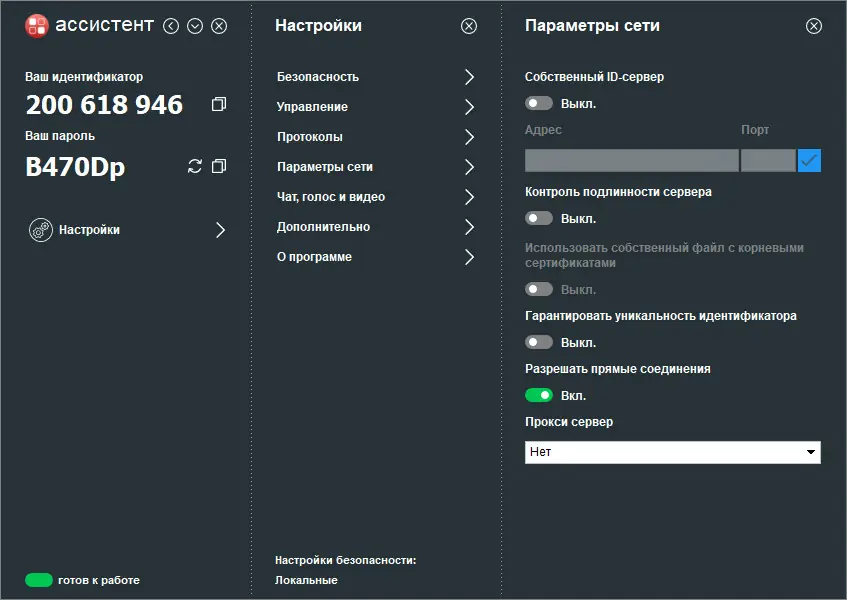Image resolution: width=847 pixels, height=600 pixels.
Task: Close the Параметры сети panel
Action: coord(814,26)
